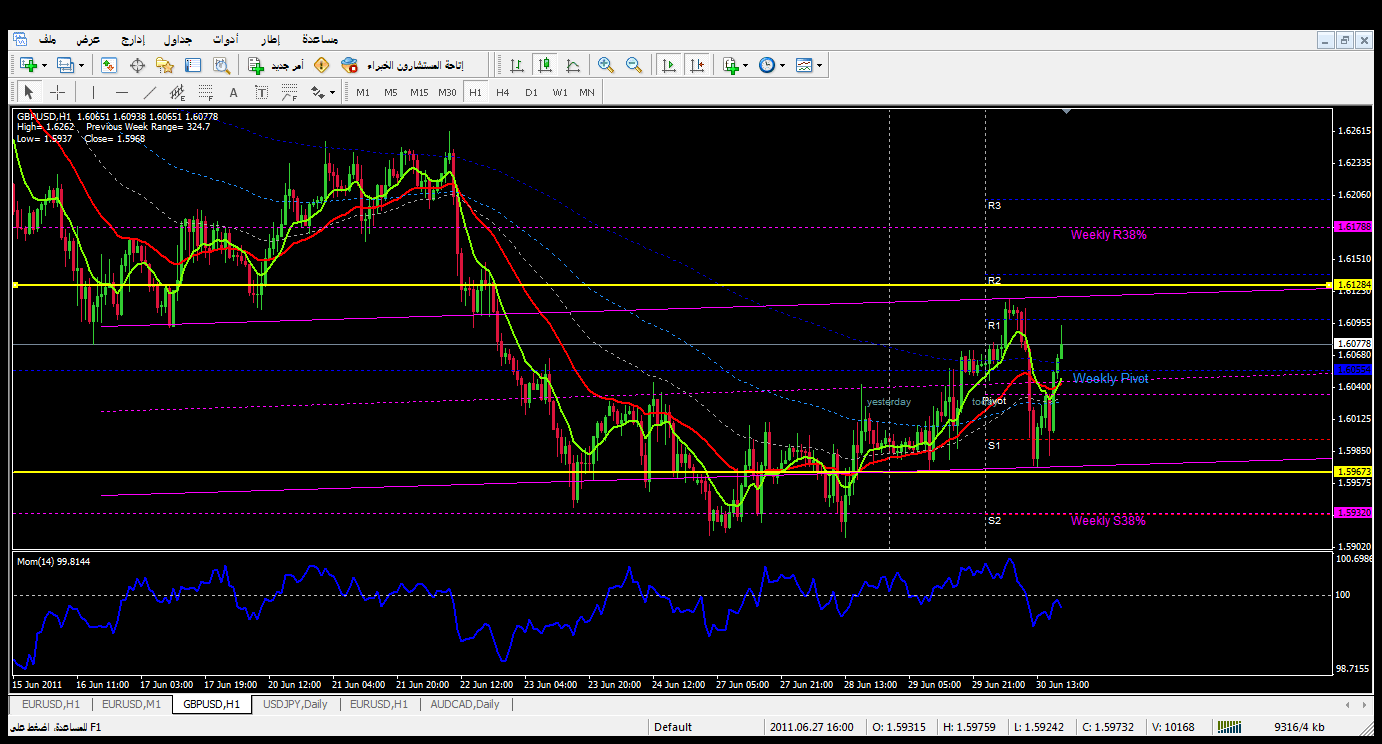Image resolution: width=1382 pixels, height=744 pixels.
Task: Pick the vertical line drawing tool
Action: 93,92
